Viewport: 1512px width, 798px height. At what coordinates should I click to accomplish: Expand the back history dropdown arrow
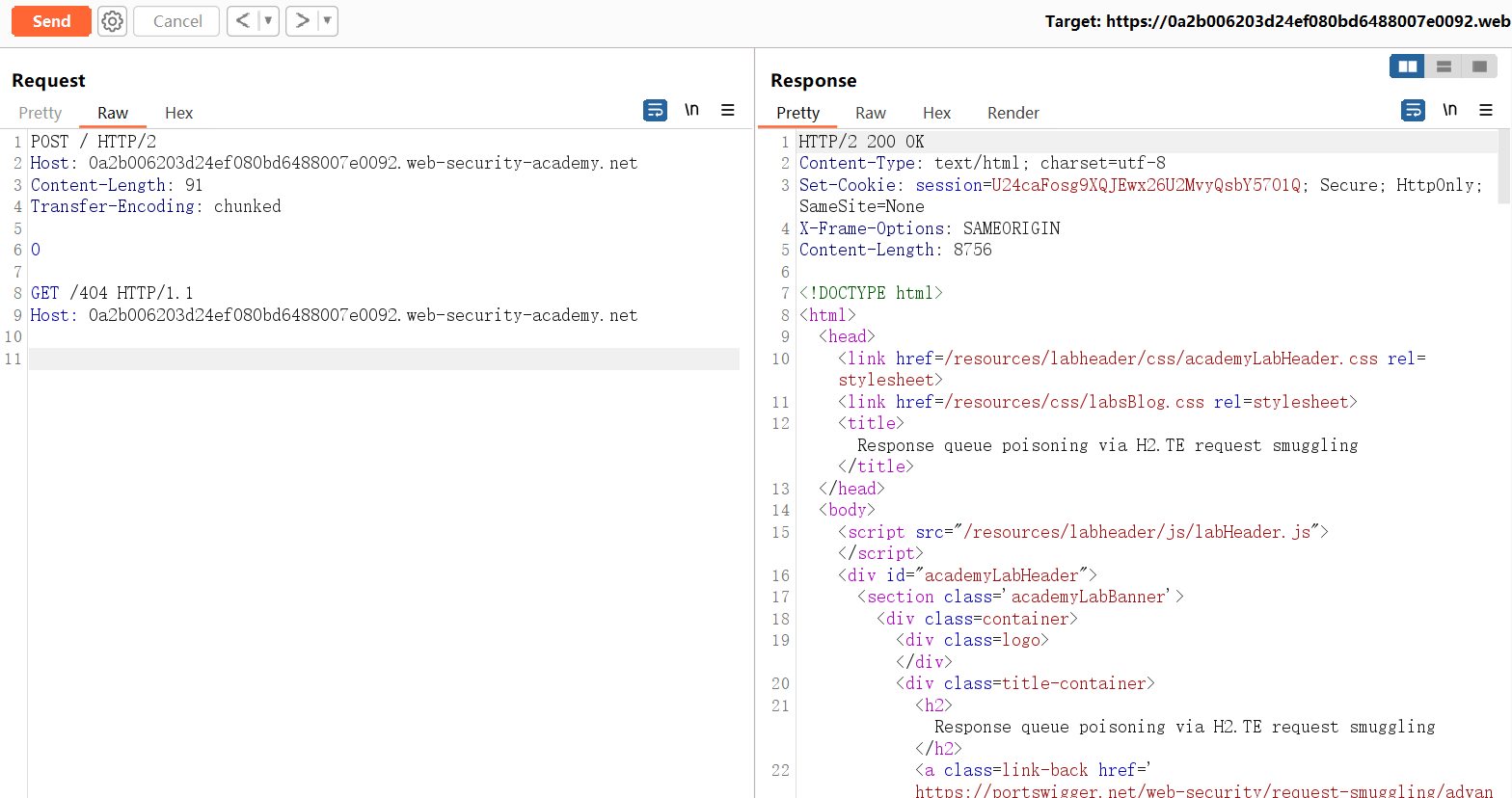click(x=268, y=21)
